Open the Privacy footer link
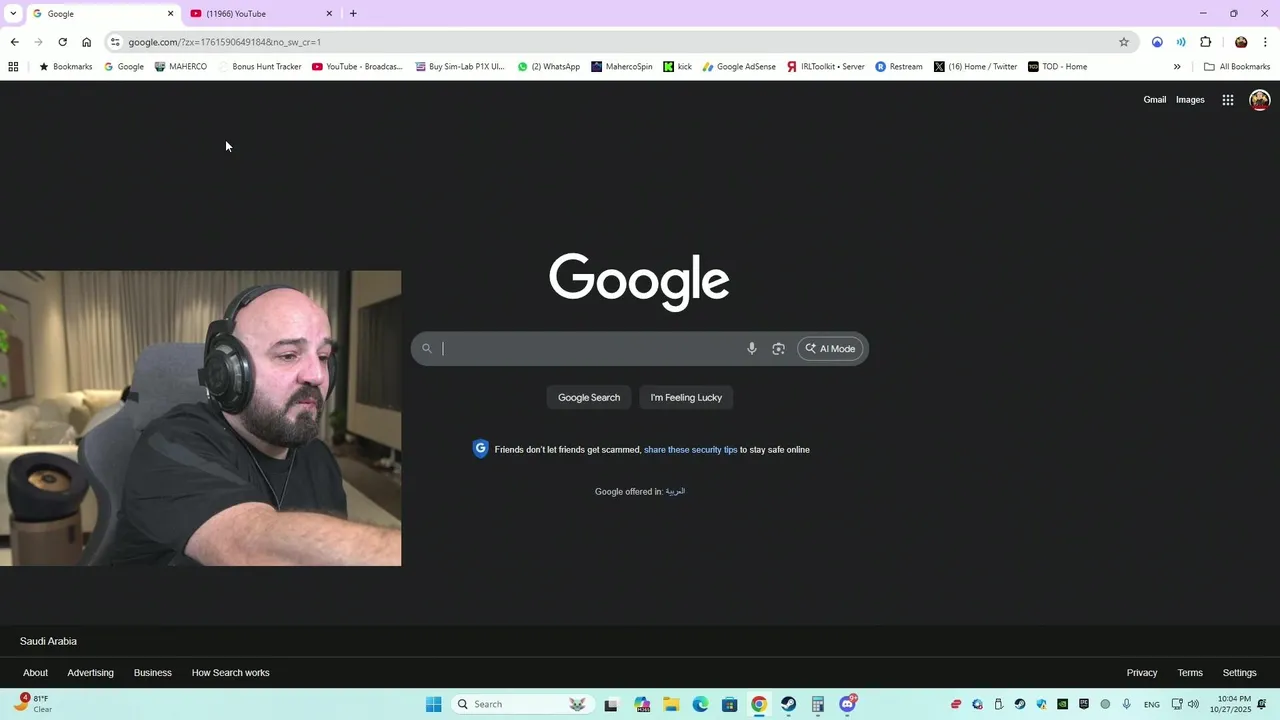 pyautogui.click(x=1142, y=673)
